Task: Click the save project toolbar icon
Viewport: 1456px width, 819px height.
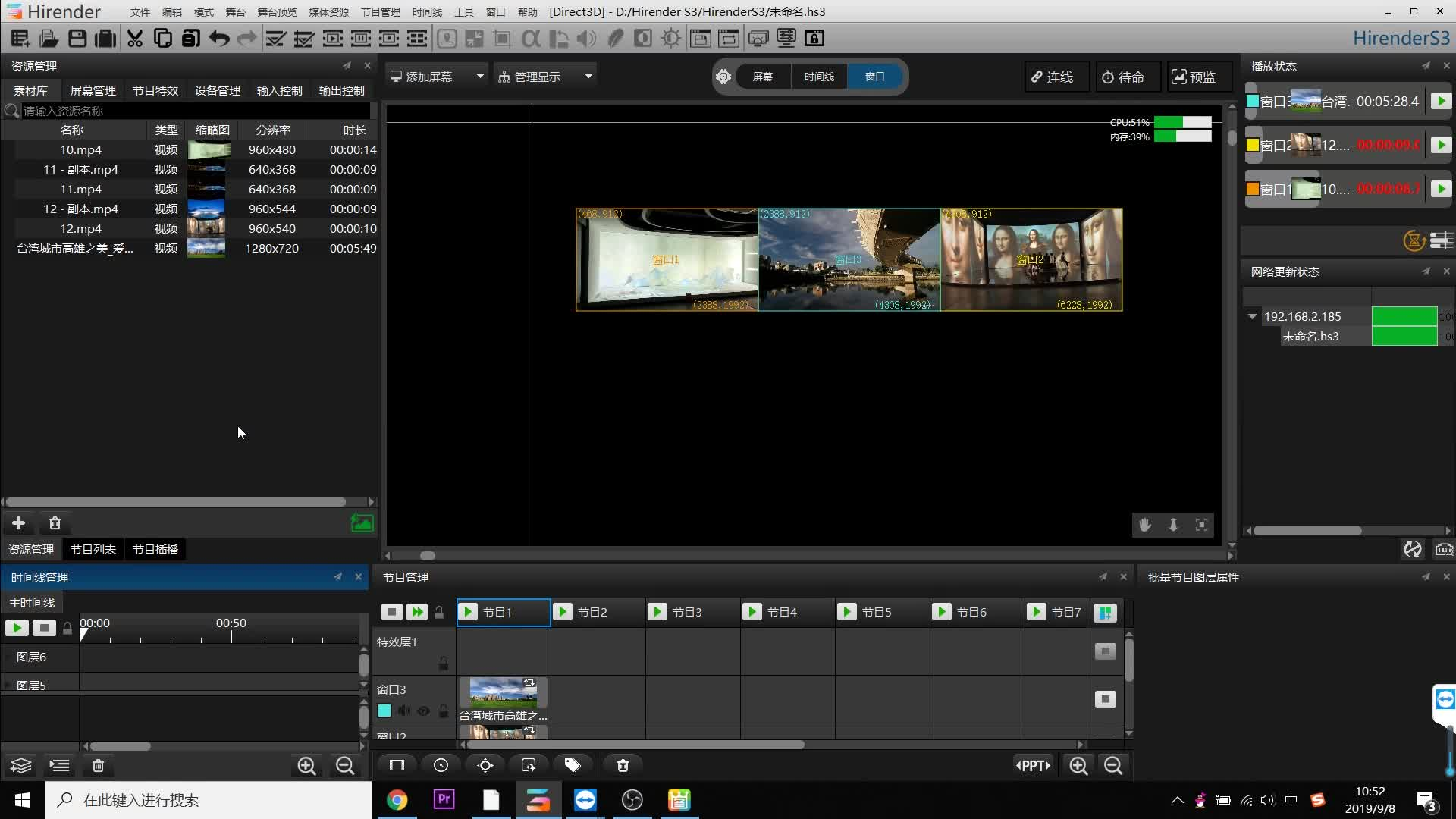Action: click(x=77, y=38)
